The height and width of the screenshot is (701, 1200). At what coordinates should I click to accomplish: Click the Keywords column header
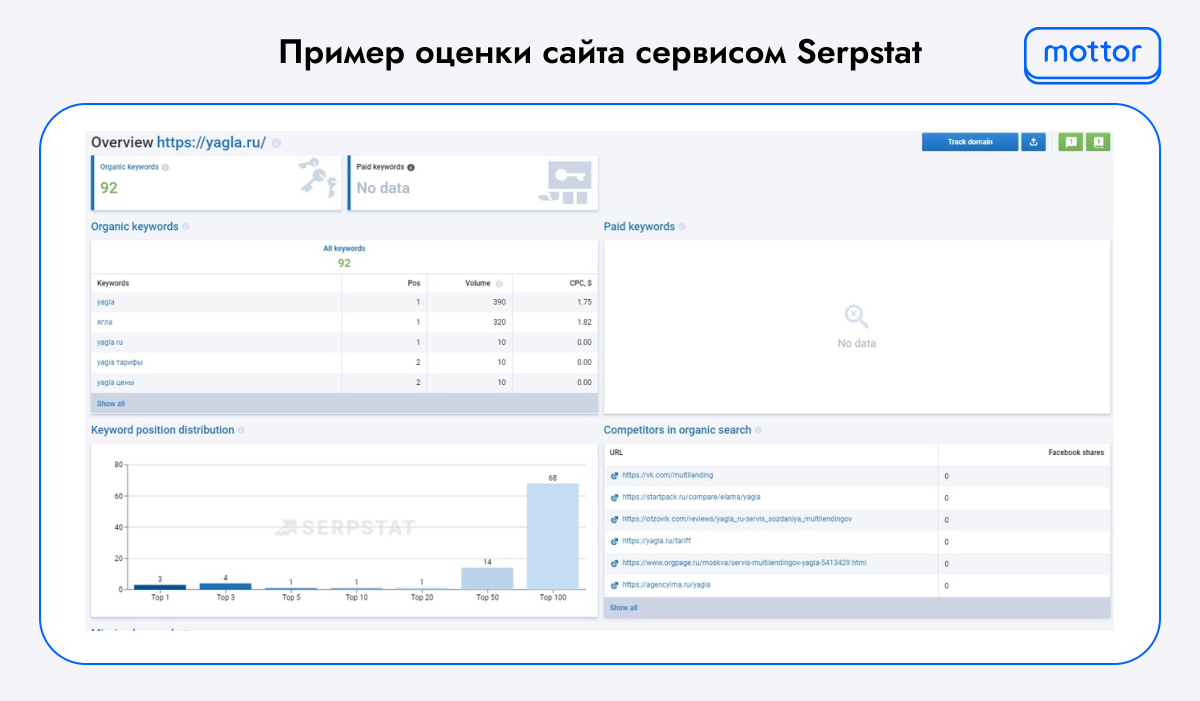pyautogui.click(x=113, y=284)
